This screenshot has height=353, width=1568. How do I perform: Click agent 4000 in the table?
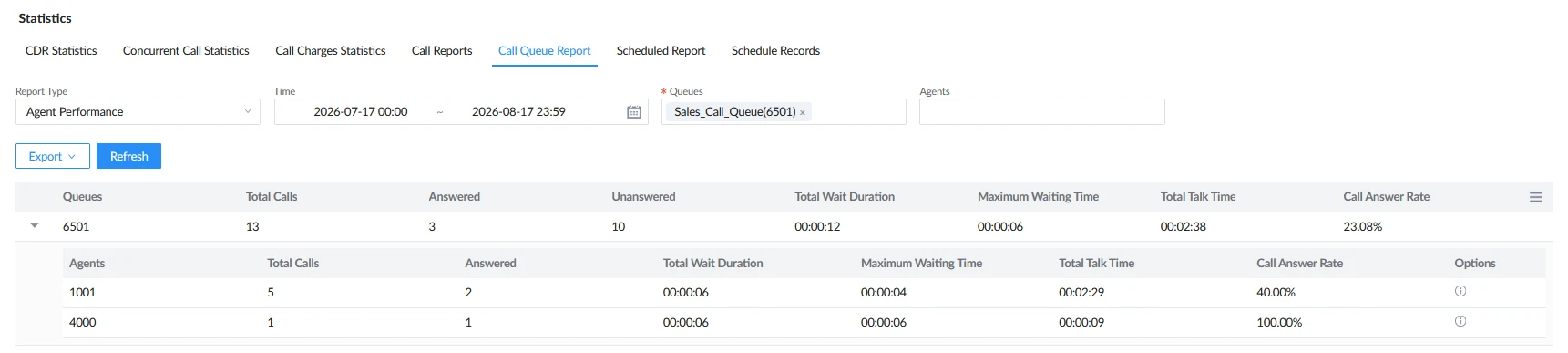(x=83, y=323)
